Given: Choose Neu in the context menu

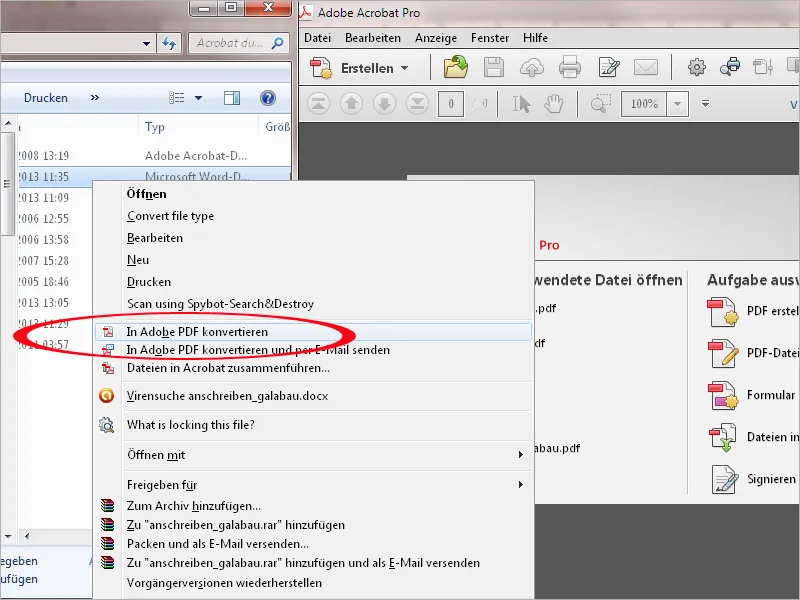Looking at the screenshot, I should [x=313, y=260].
